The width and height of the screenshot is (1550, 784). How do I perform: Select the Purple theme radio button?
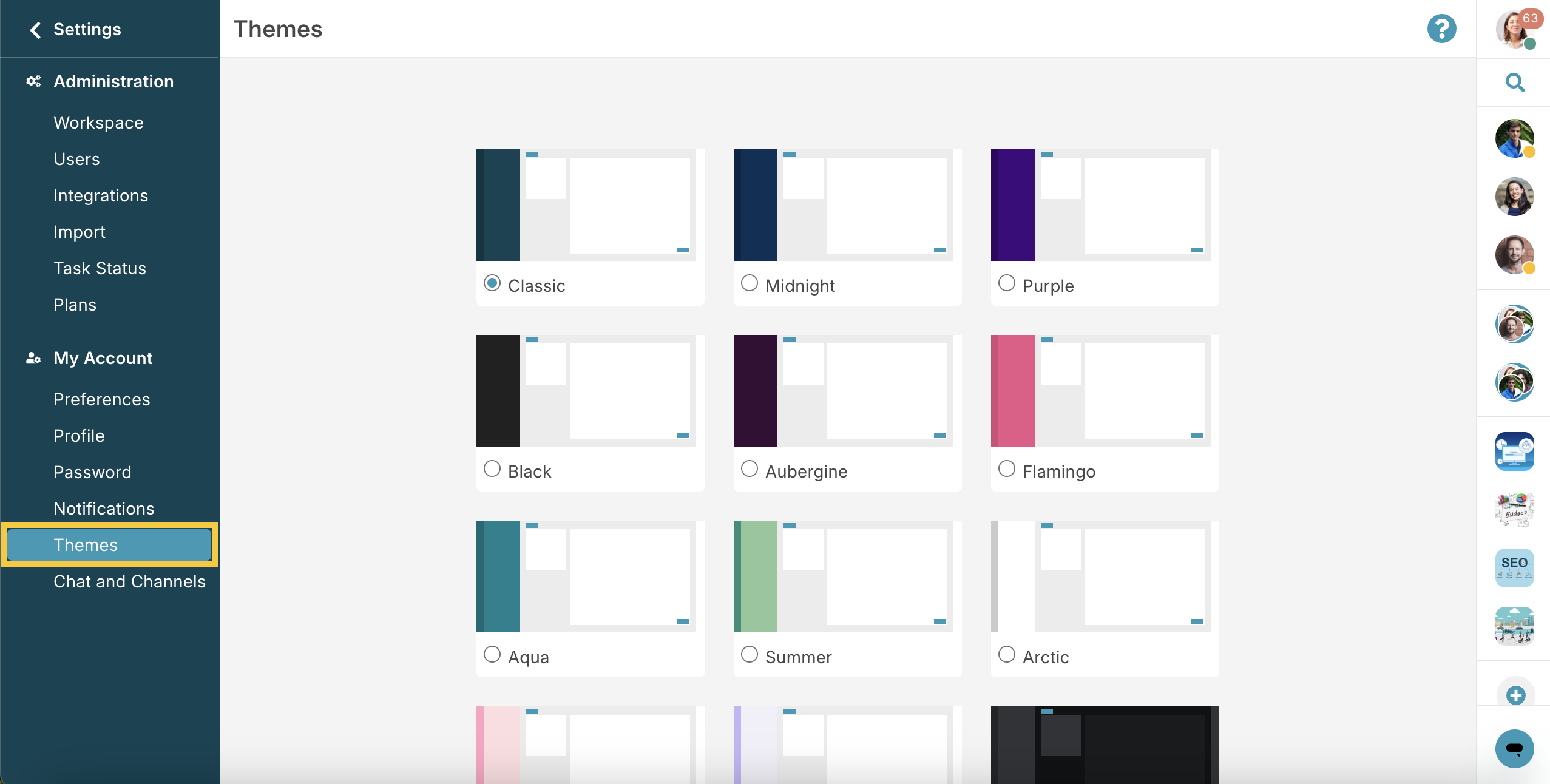[x=1007, y=283]
